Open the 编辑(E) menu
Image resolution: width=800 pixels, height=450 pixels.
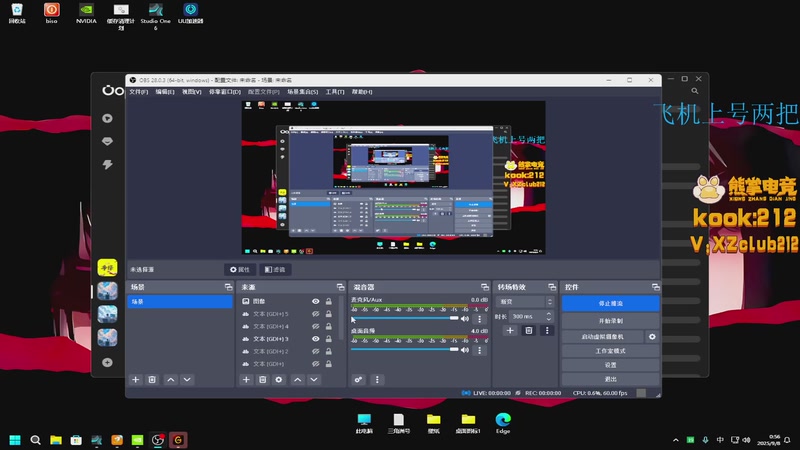pos(165,92)
